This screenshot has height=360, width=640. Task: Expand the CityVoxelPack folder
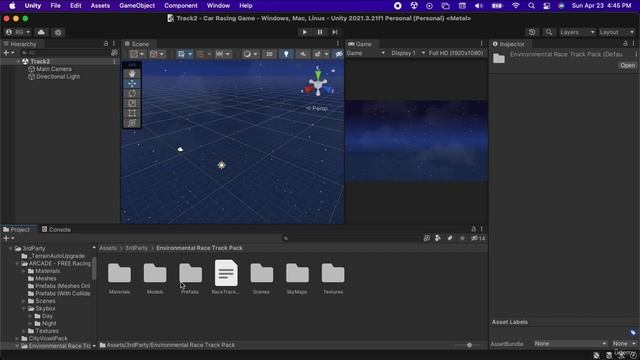[x=17, y=339]
